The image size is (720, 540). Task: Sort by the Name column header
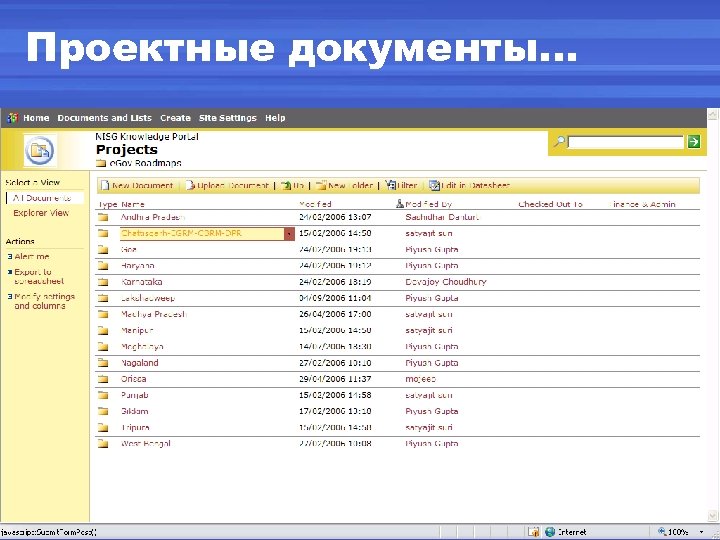(x=133, y=204)
